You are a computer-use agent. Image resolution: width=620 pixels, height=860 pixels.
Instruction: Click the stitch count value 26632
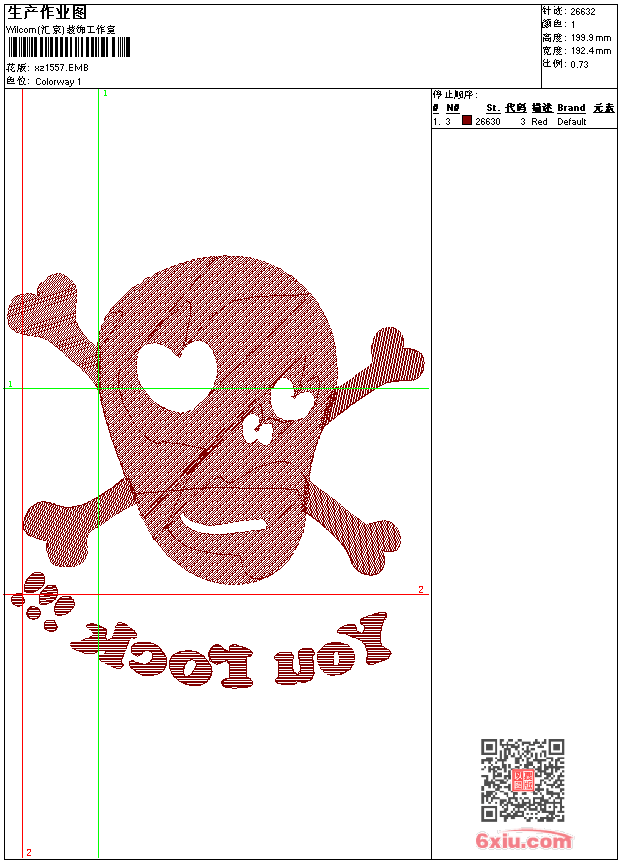tap(582, 12)
